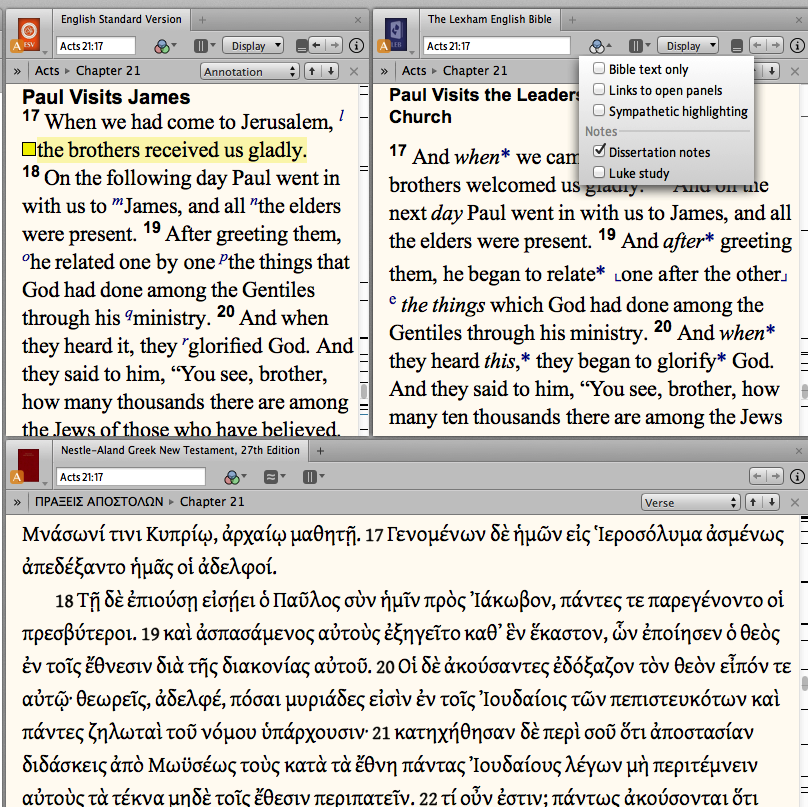Click footnote marker 'e' in Lexham text
Image resolution: width=808 pixels, height=807 pixels.
pos(393,299)
